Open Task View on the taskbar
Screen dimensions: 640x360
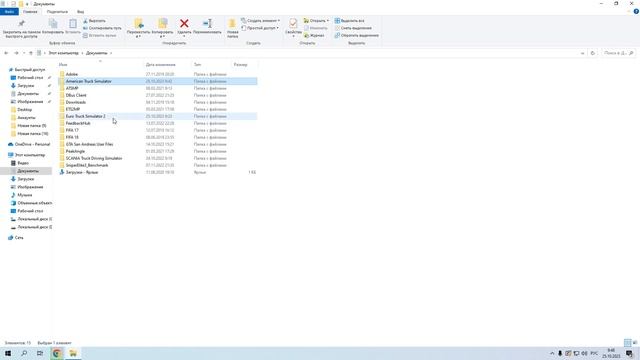pyautogui.click(x=40, y=353)
